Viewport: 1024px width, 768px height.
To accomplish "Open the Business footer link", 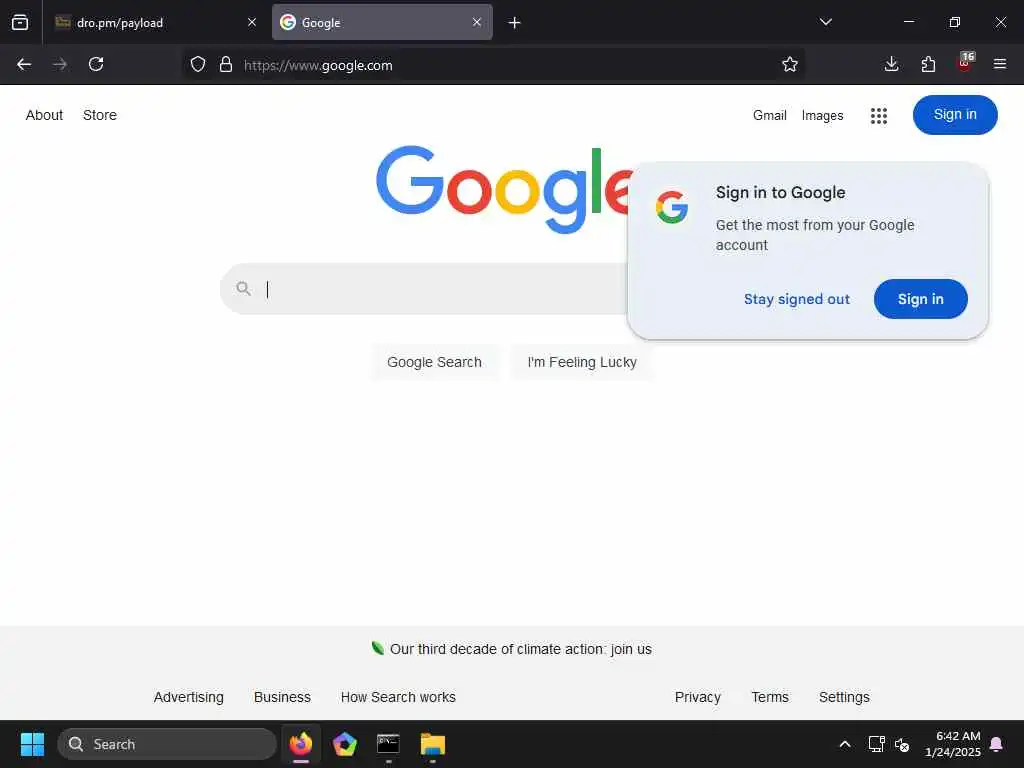I will tap(282, 697).
